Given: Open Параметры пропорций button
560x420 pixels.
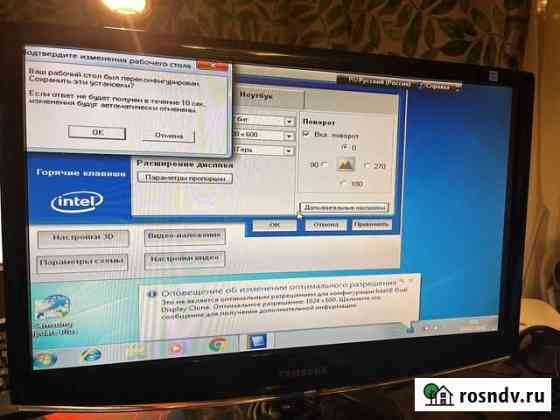Looking at the screenshot, I should (185, 178).
